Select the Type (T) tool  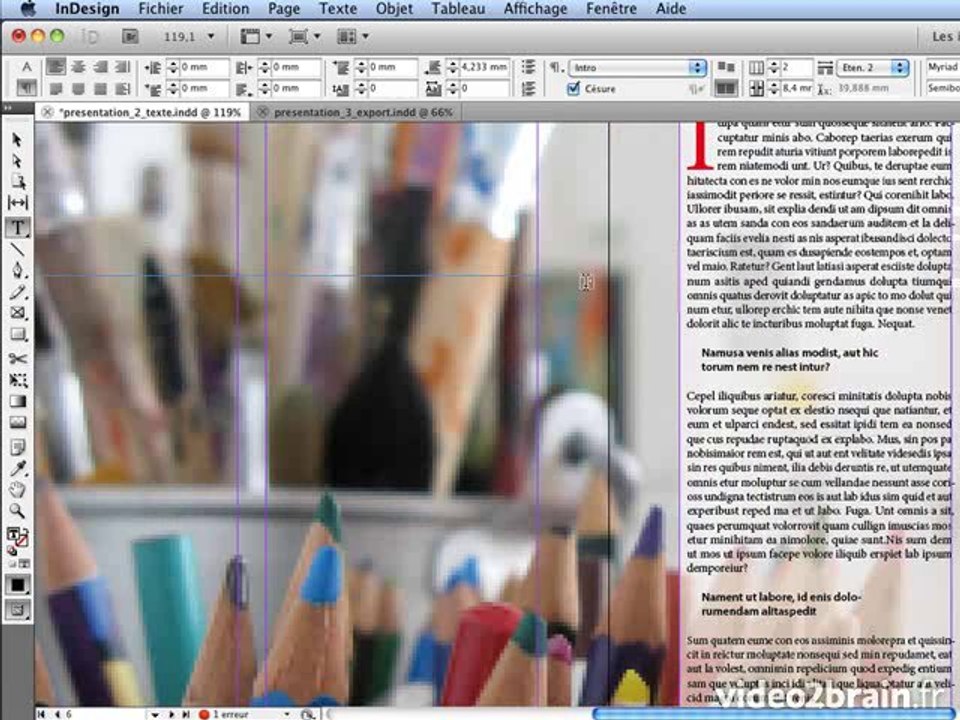[x=17, y=228]
